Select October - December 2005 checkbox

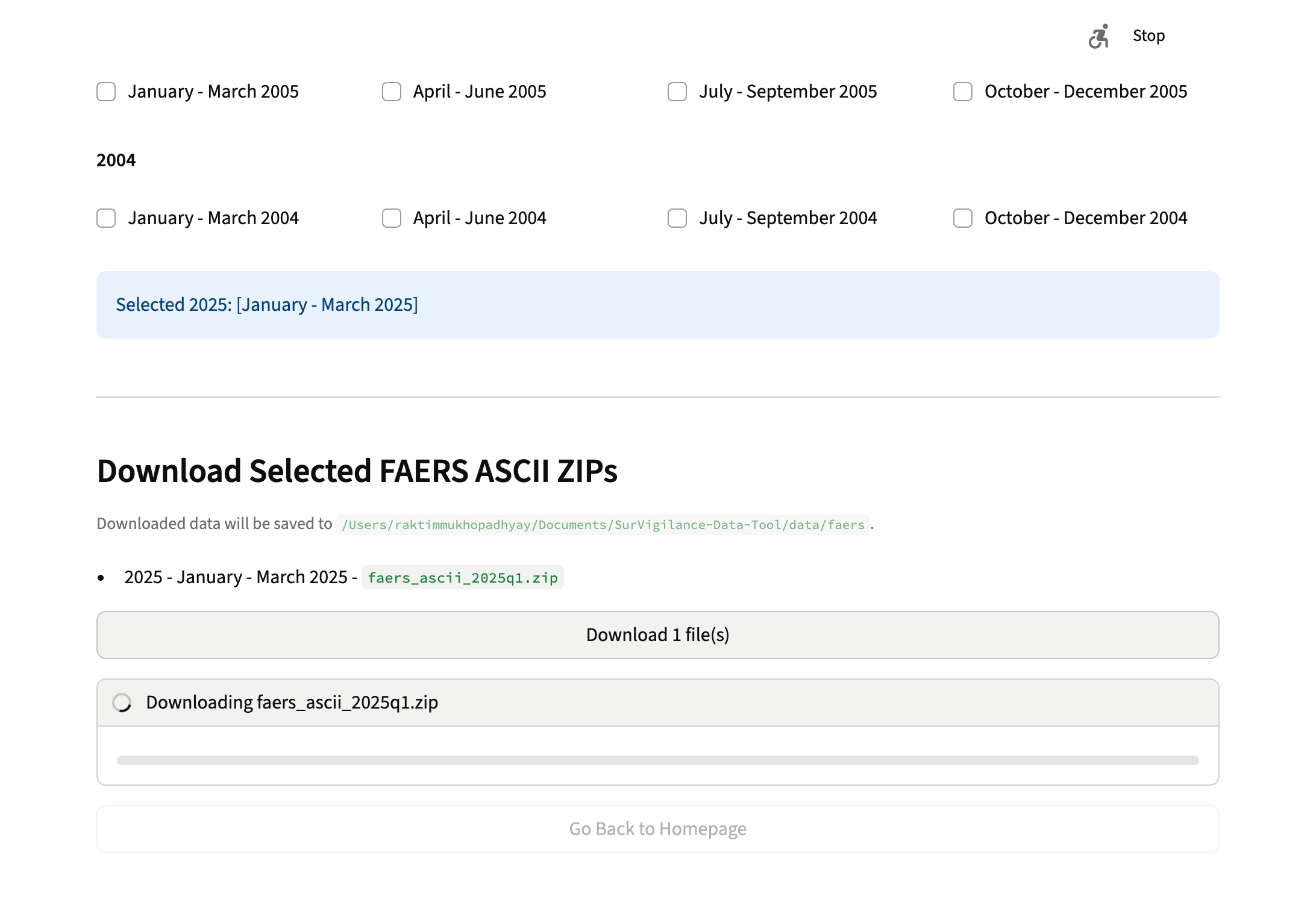pyautogui.click(x=963, y=92)
